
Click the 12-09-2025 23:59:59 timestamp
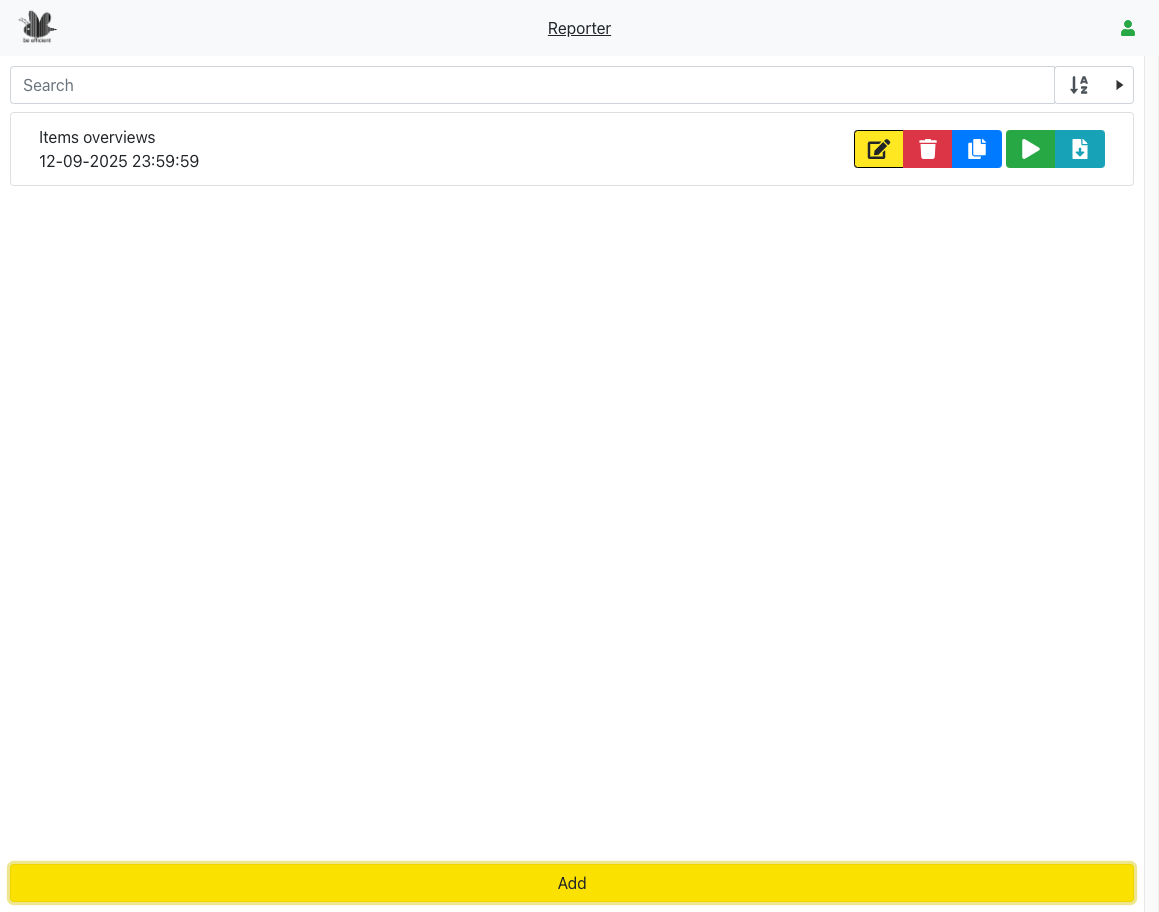[x=119, y=161]
